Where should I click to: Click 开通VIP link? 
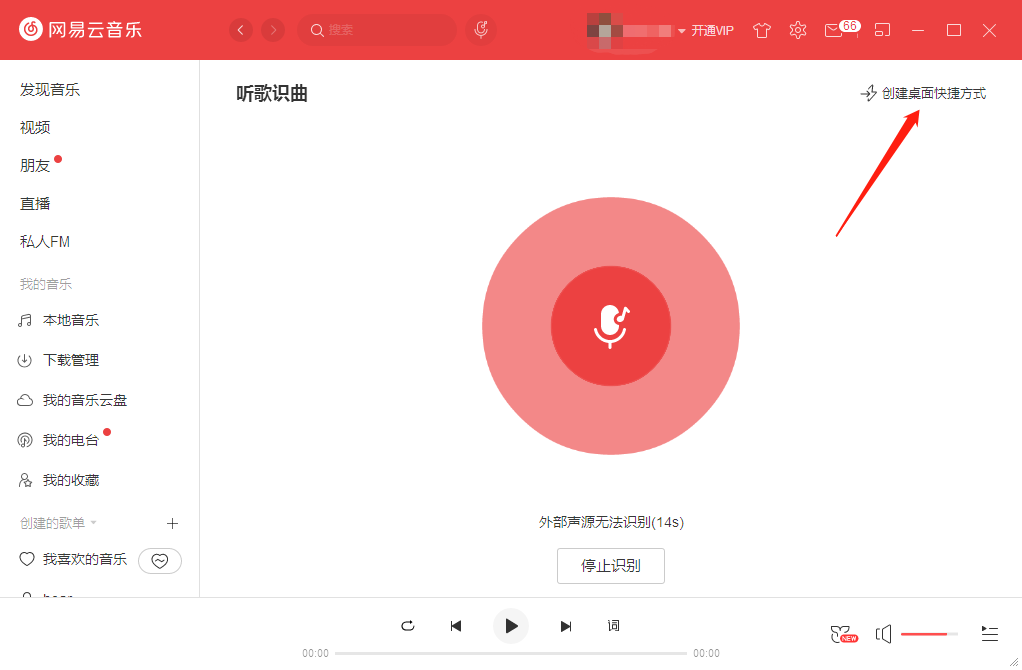[x=712, y=31]
